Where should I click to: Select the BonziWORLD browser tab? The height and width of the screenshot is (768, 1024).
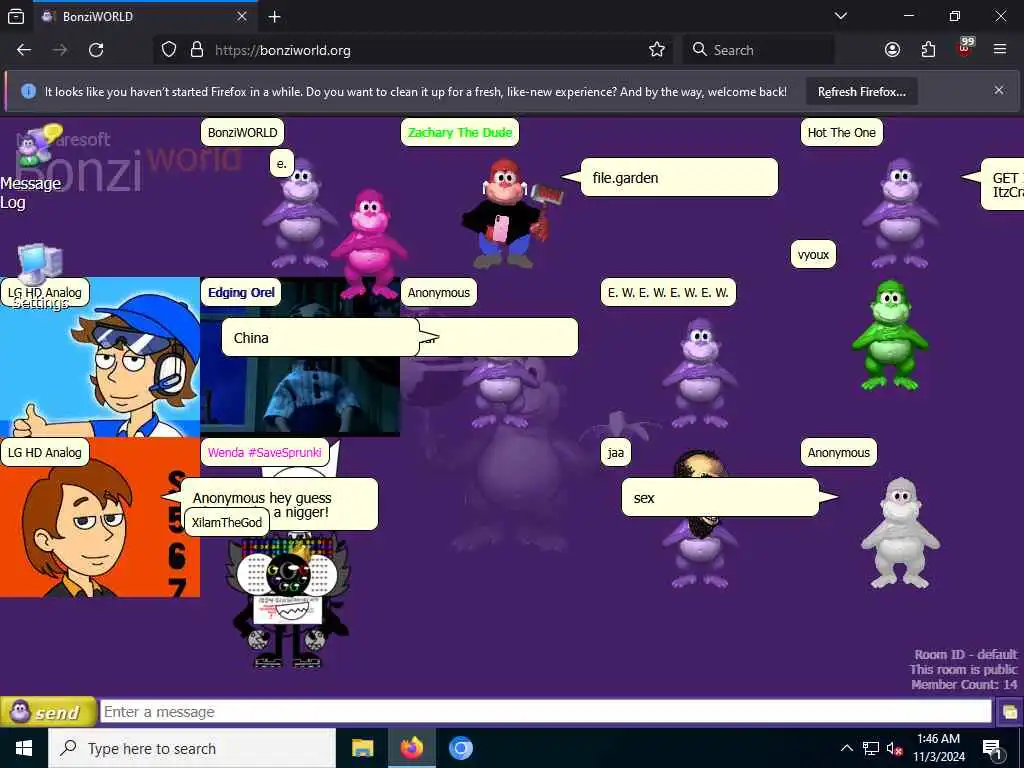coord(144,16)
